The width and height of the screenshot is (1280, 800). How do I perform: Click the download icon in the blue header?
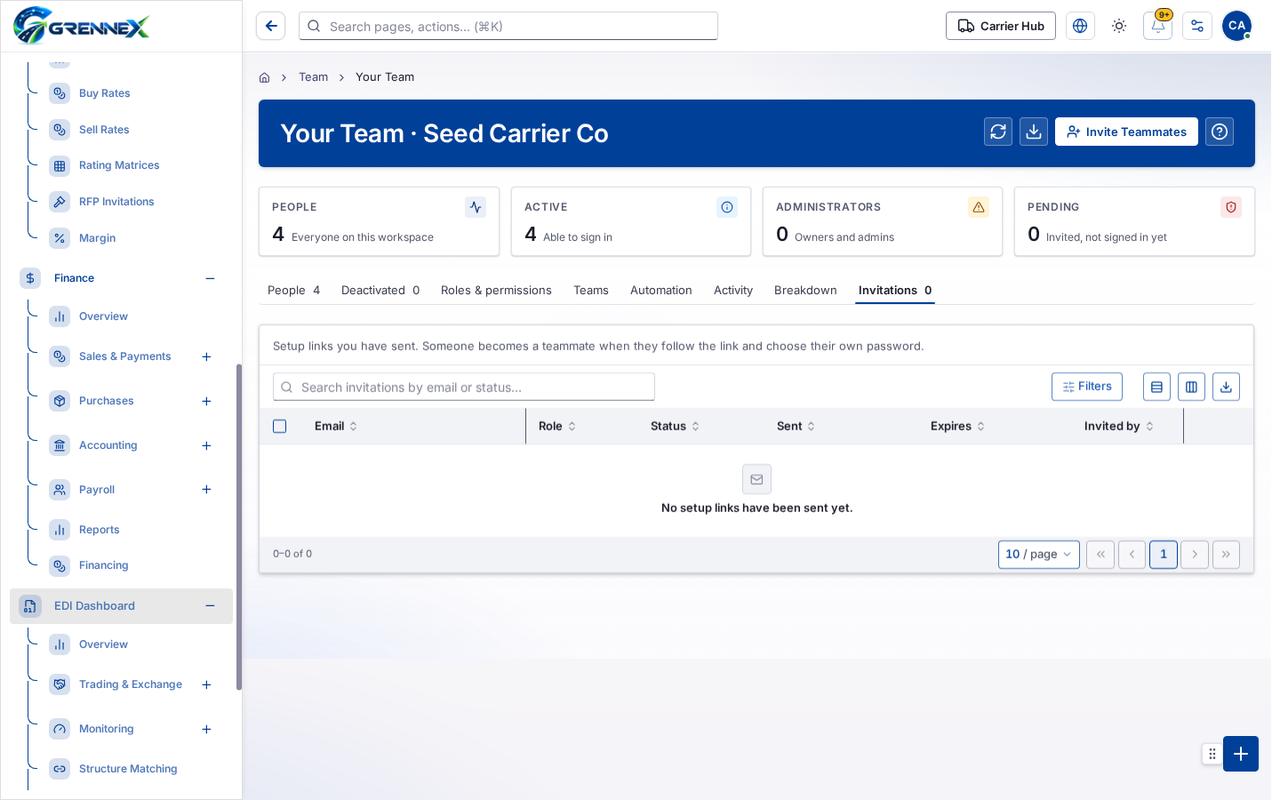1034,132
